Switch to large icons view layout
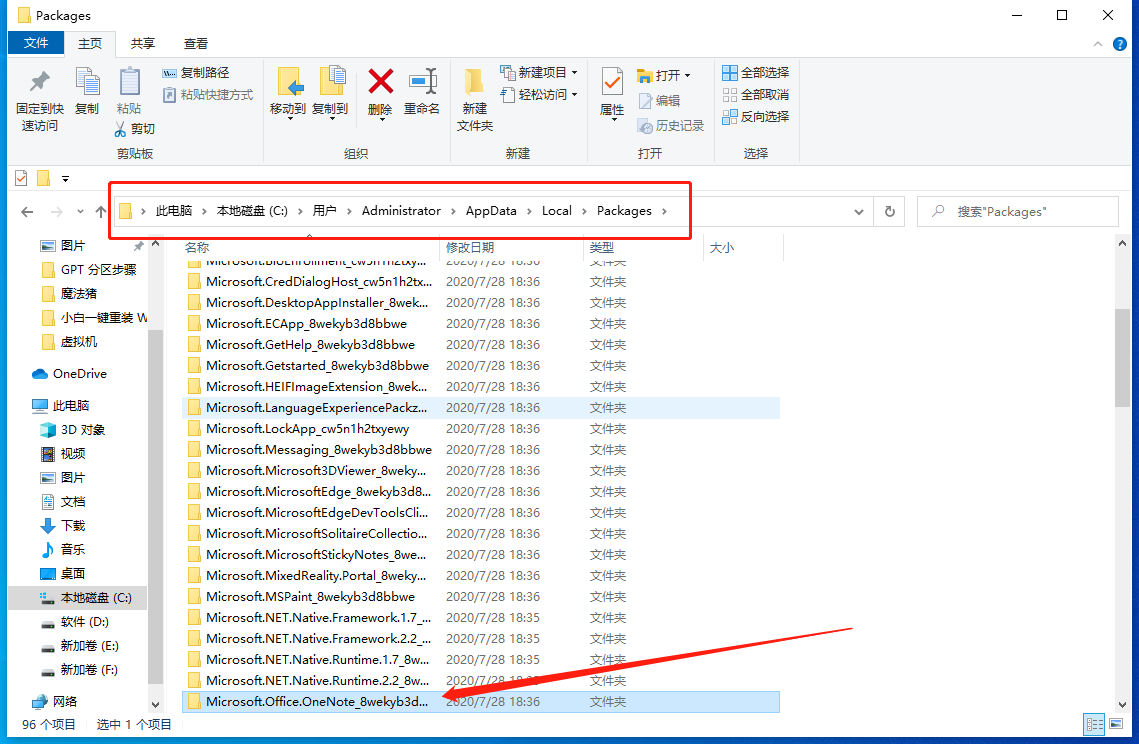This screenshot has width=1139, height=744. 1115,724
